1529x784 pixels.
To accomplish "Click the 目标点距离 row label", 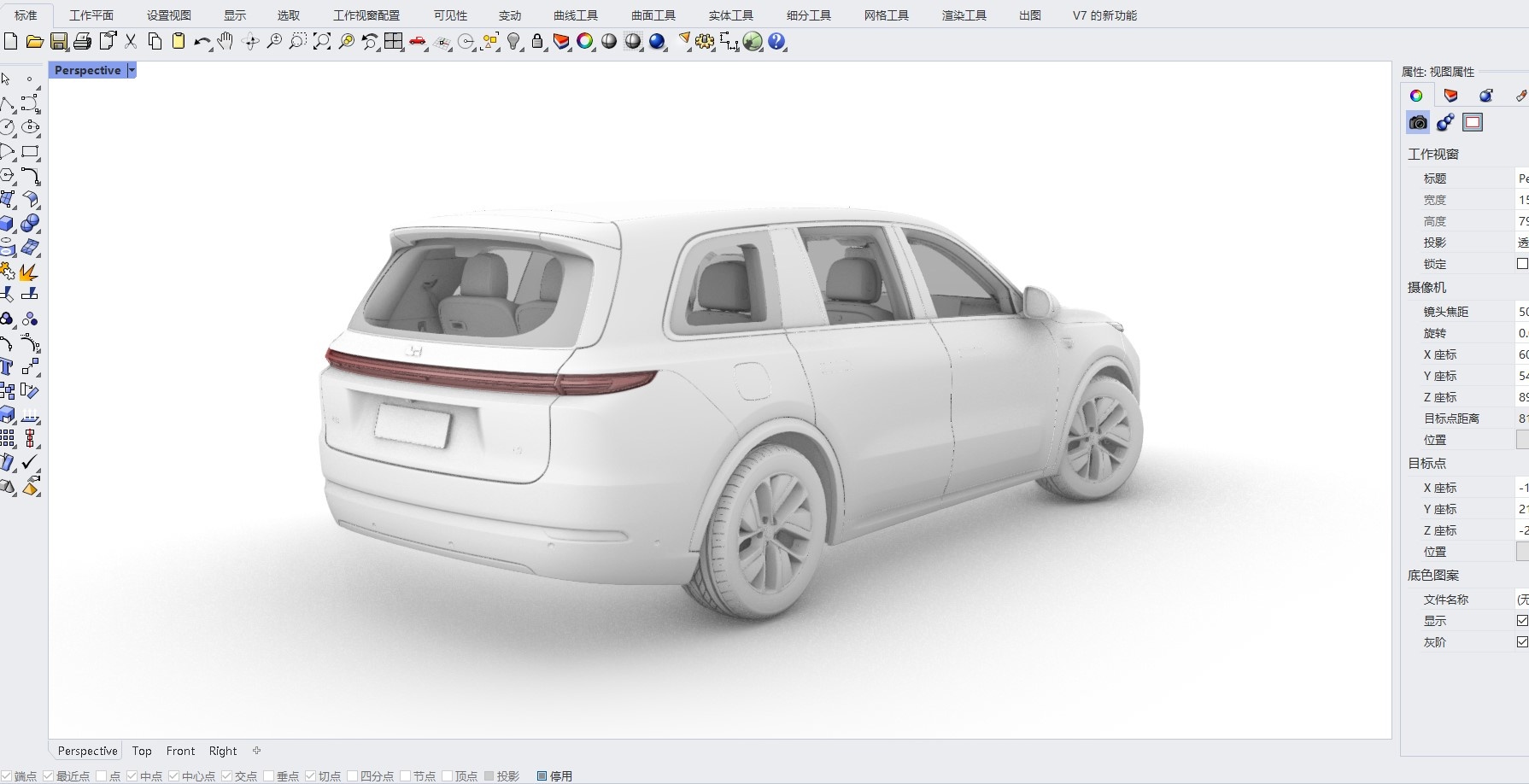I will (x=1451, y=418).
